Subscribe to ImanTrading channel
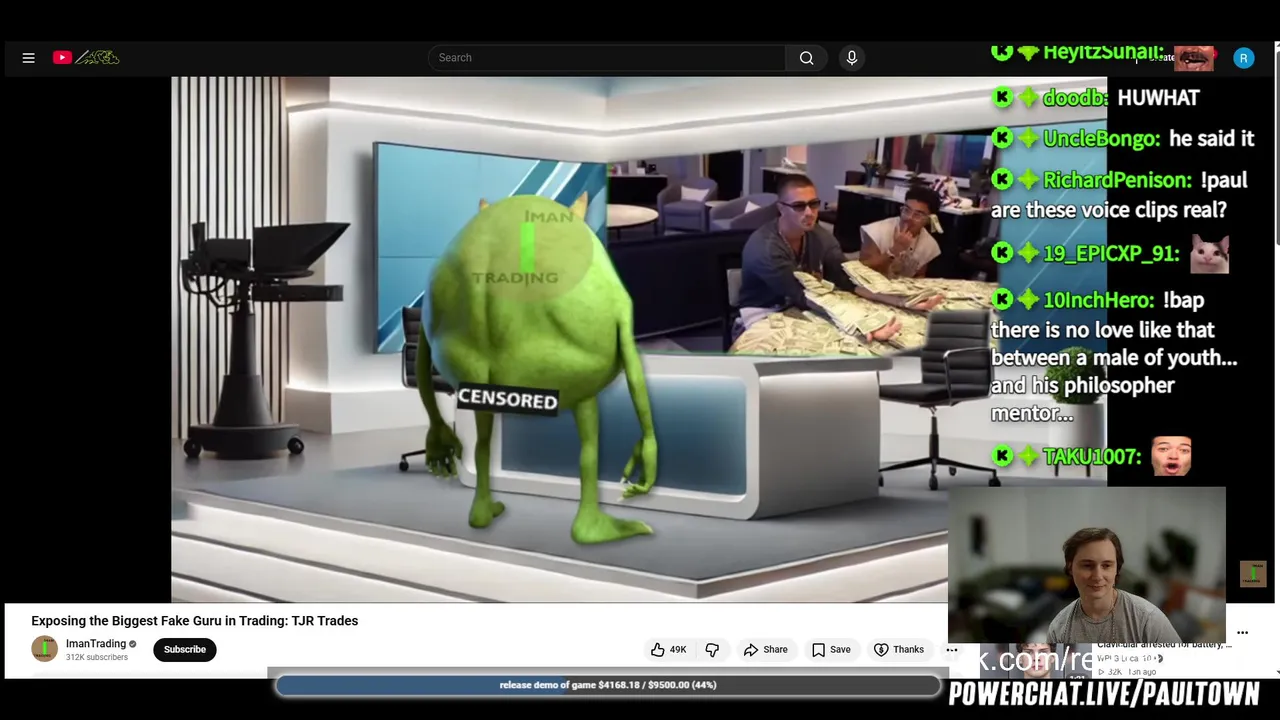 coord(185,650)
